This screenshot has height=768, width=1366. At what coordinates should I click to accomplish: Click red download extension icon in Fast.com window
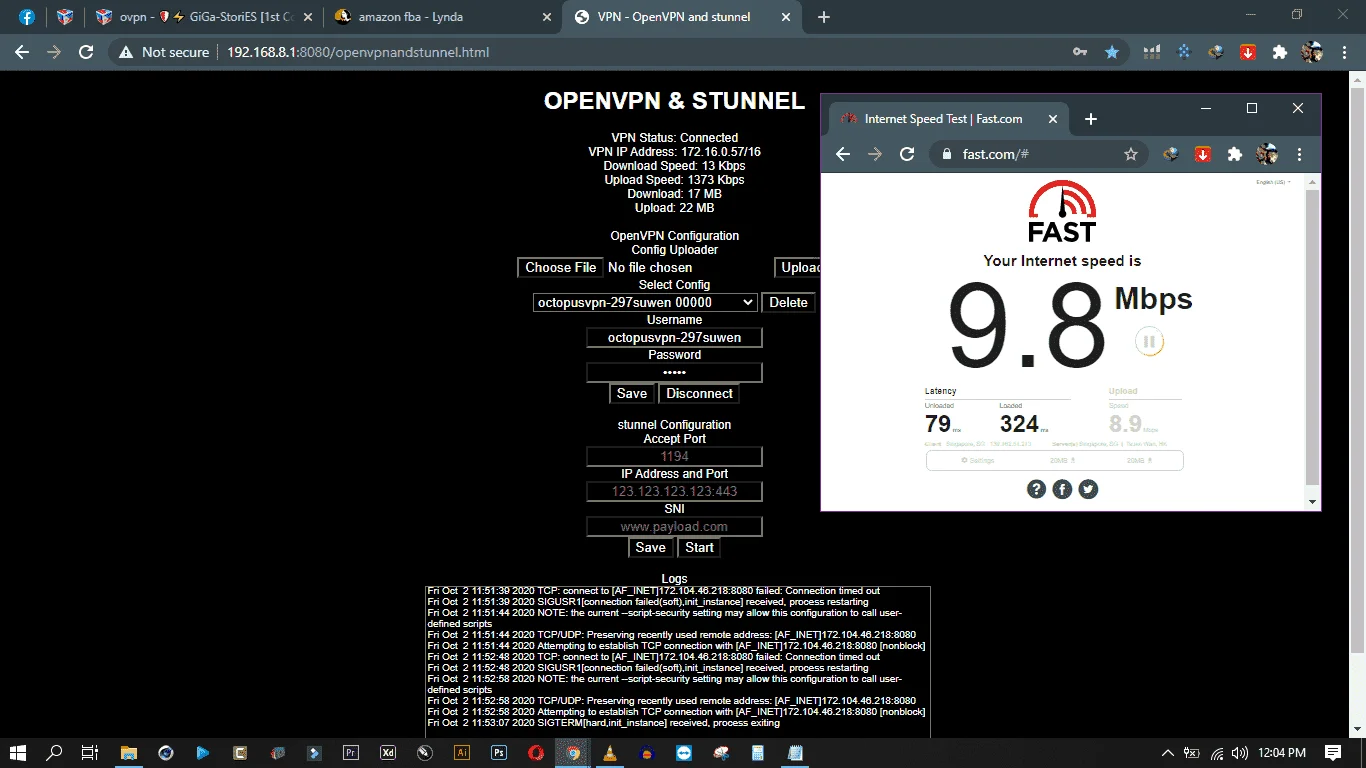coord(1203,154)
